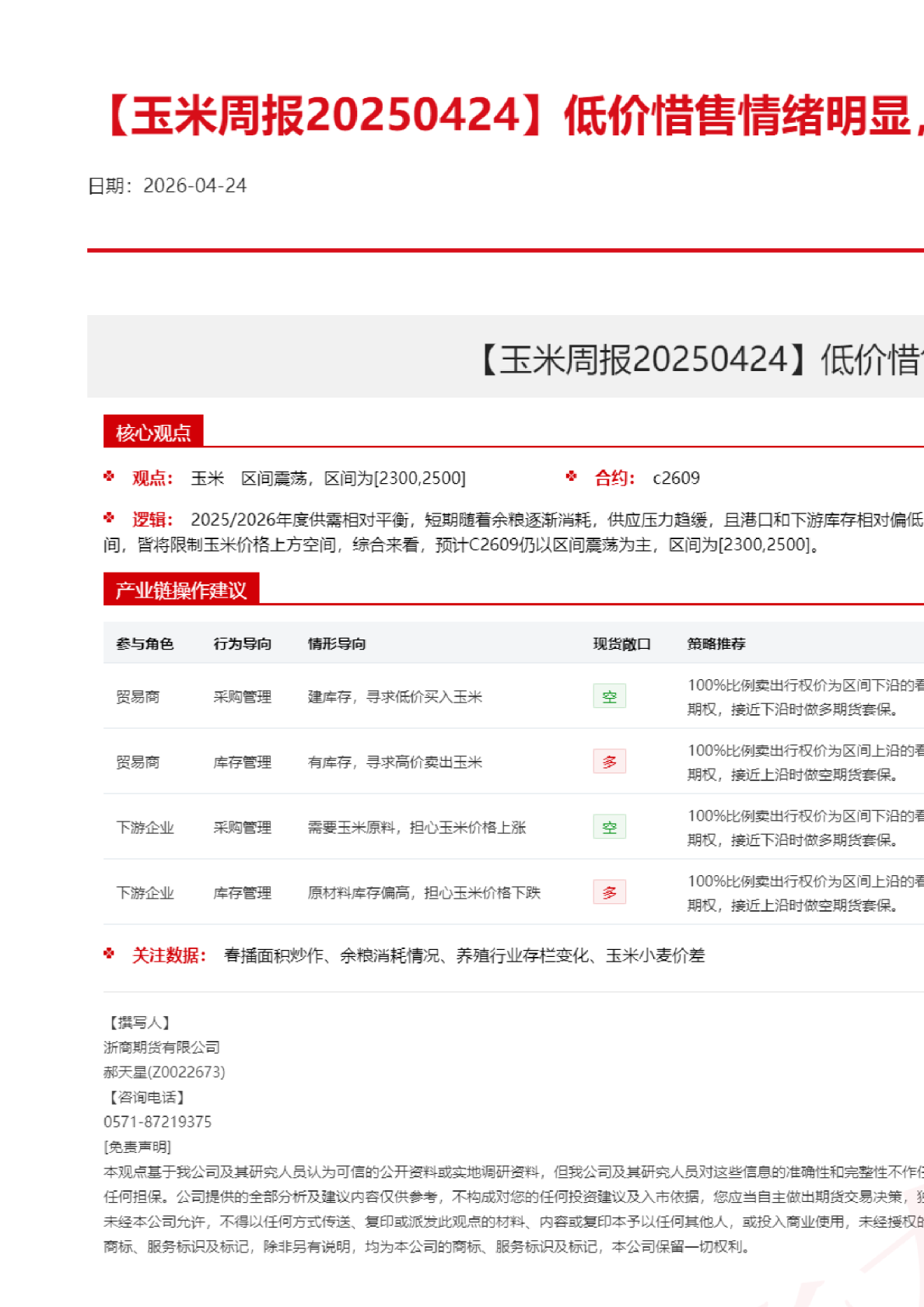Click the red 观点: label
The height and width of the screenshot is (1307, 924).
(152, 478)
